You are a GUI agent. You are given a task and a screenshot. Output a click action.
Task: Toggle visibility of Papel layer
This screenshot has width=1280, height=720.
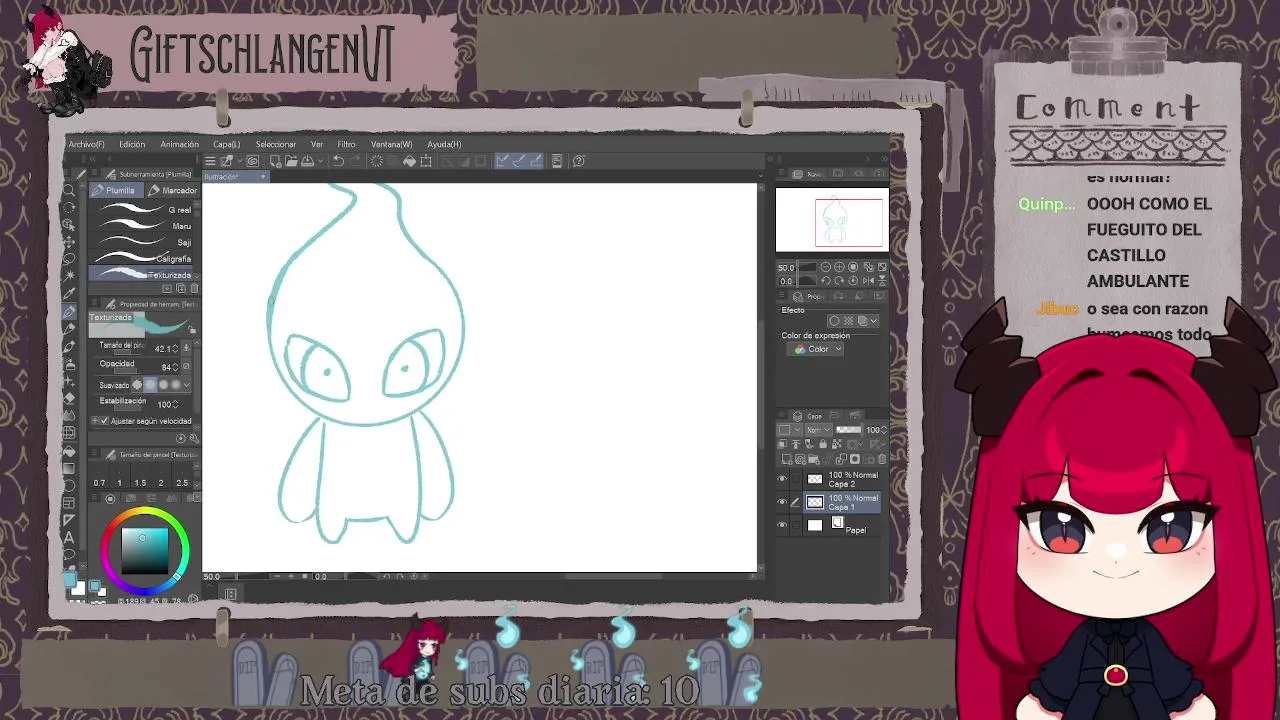[x=782, y=525]
